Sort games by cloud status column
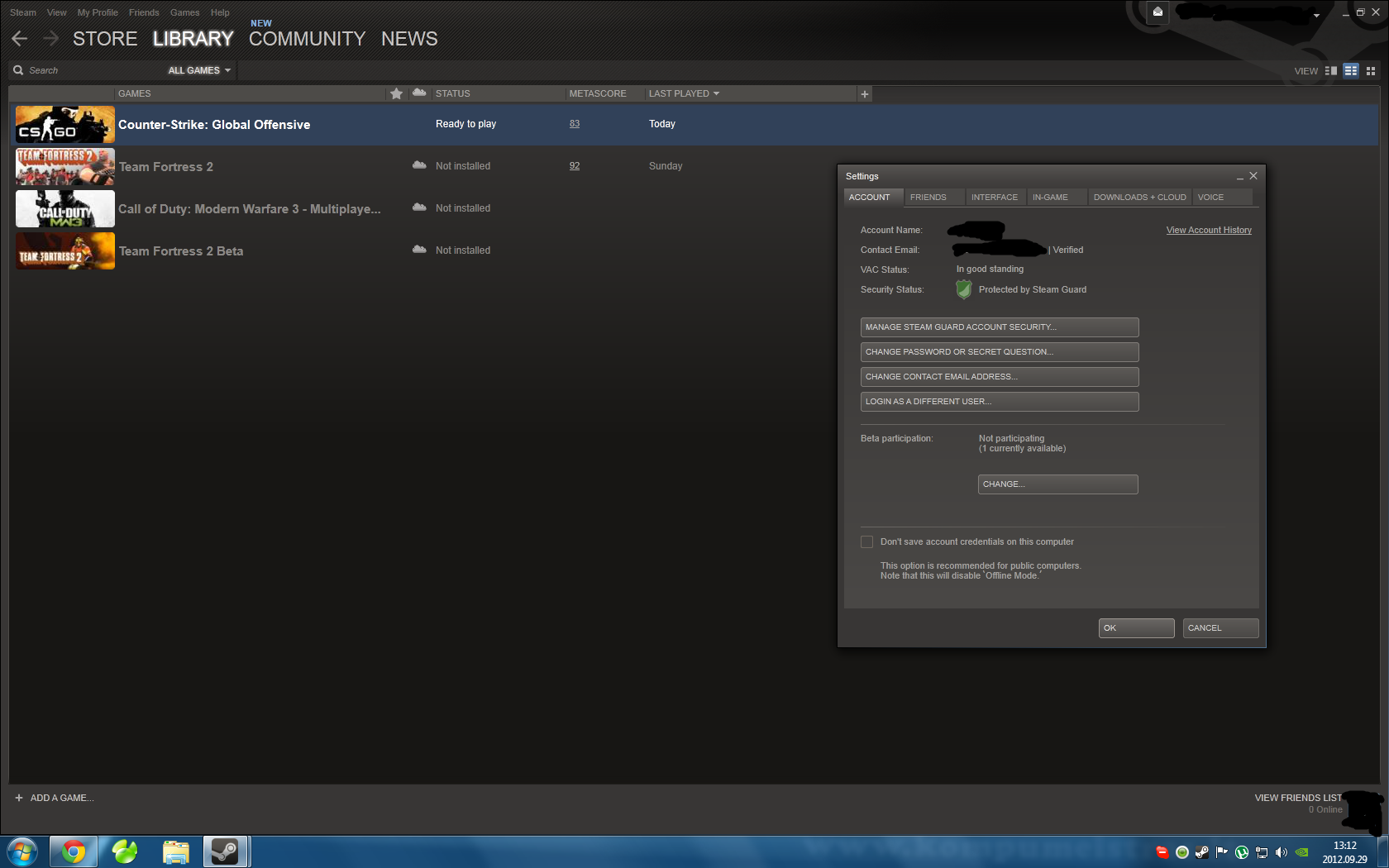The height and width of the screenshot is (868, 1389). 419,93
